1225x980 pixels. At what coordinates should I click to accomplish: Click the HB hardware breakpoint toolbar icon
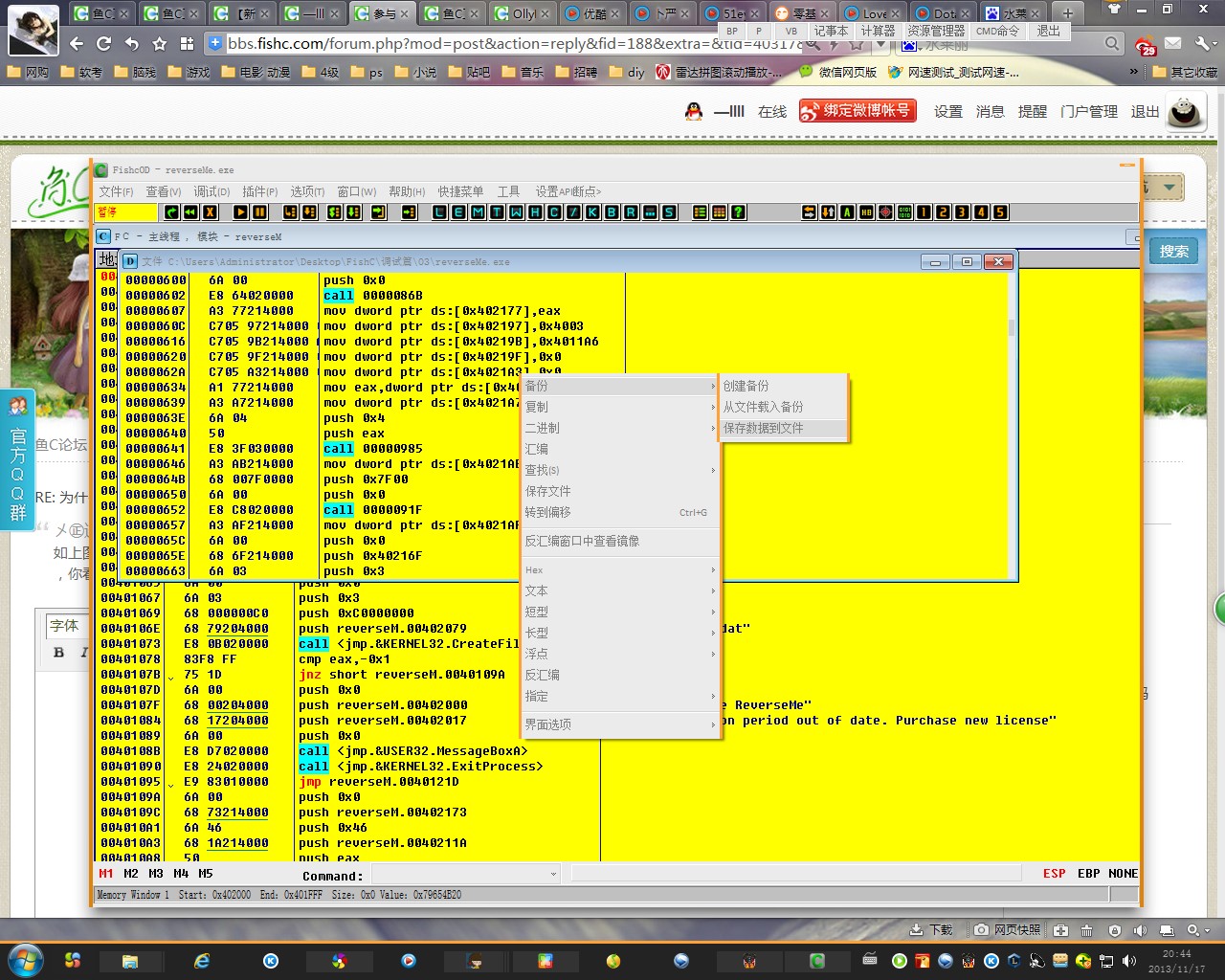(x=866, y=212)
